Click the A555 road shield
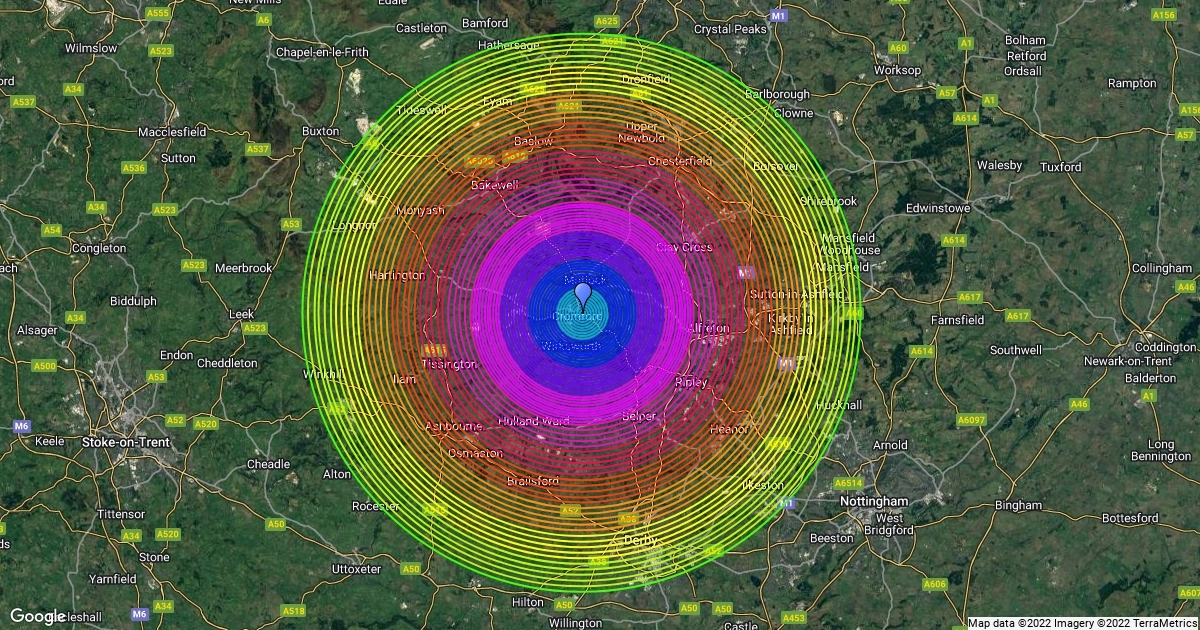Viewport: 1200px width, 630px height. coord(157,13)
